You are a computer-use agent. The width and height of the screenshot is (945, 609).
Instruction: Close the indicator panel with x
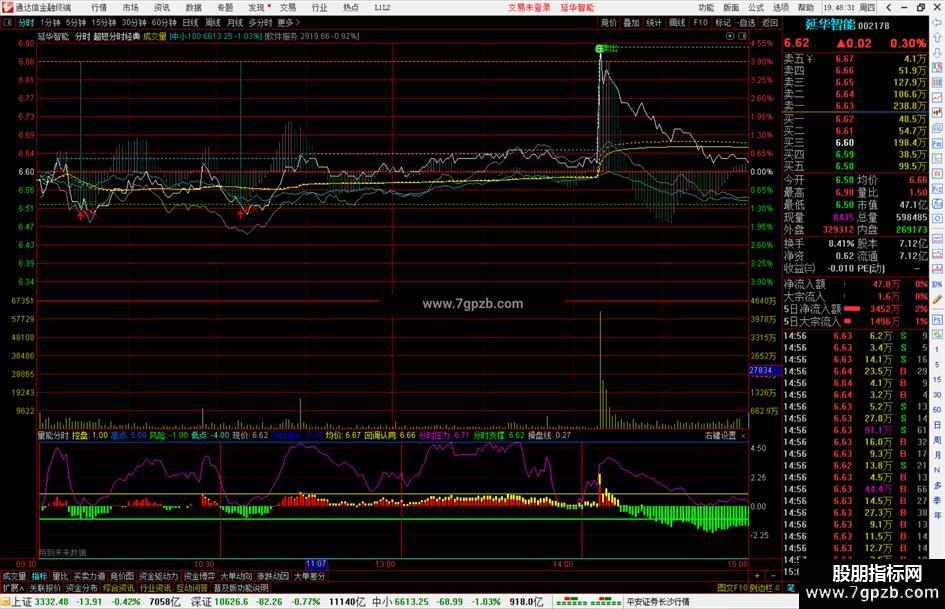743,435
